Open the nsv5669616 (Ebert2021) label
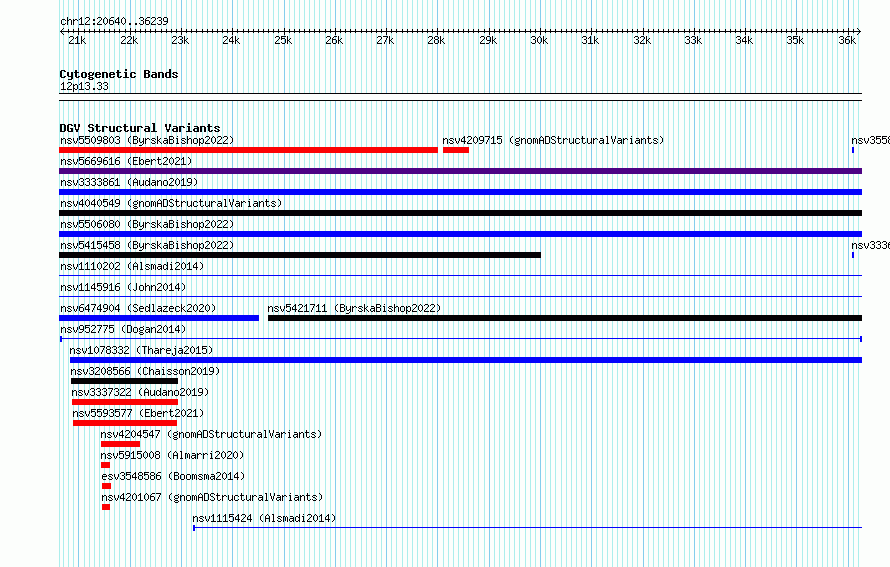The image size is (890, 567). (126, 161)
